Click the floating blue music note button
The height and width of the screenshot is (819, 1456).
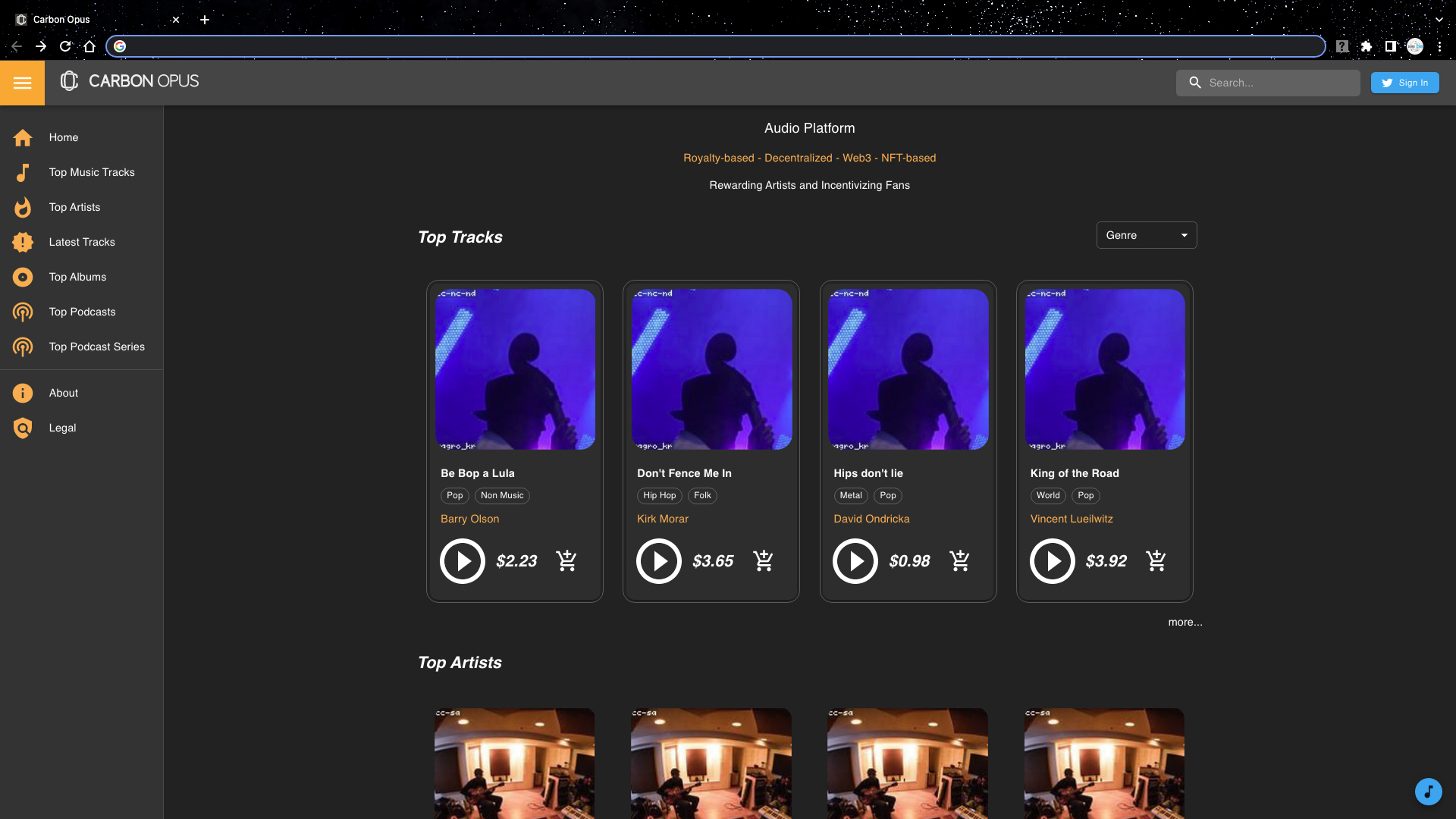pyautogui.click(x=1428, y=791)
